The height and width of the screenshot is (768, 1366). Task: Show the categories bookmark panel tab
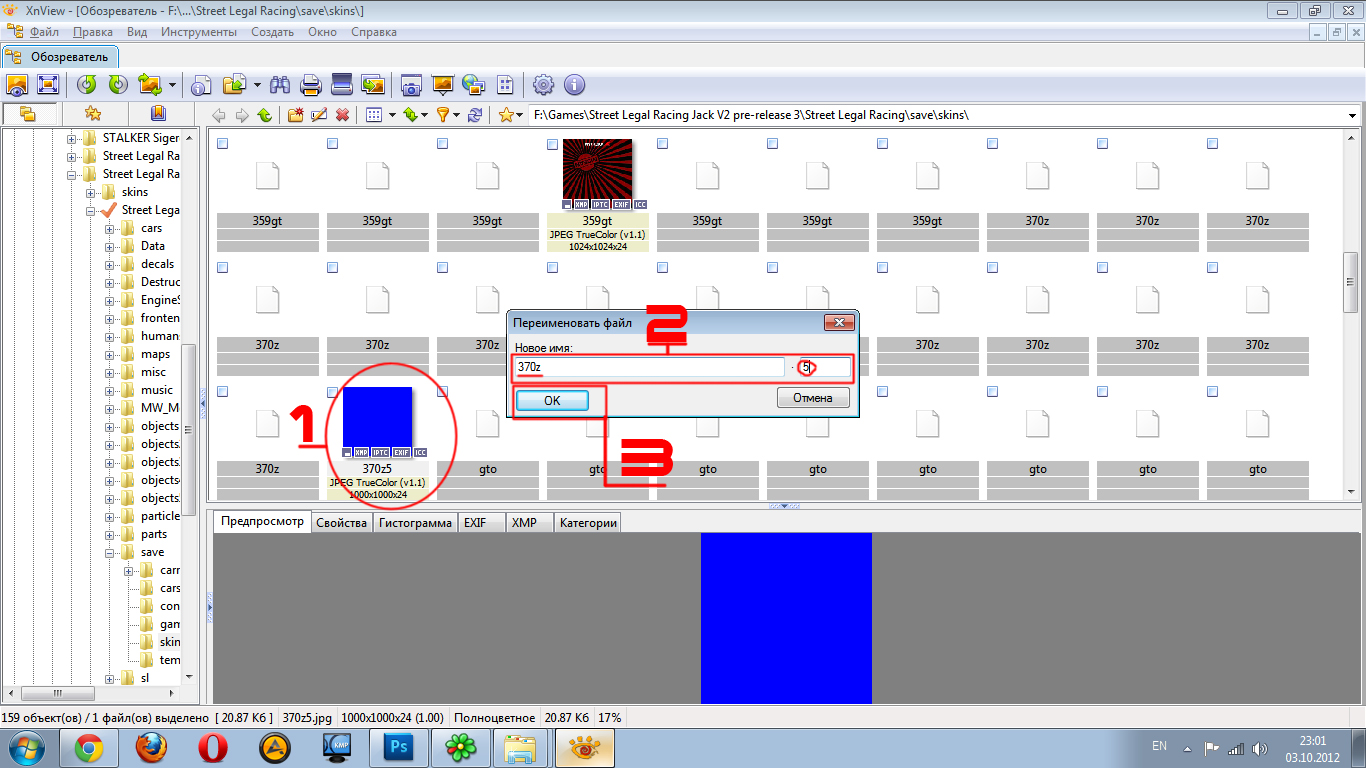pyautogui.click(x=157, y=113)
